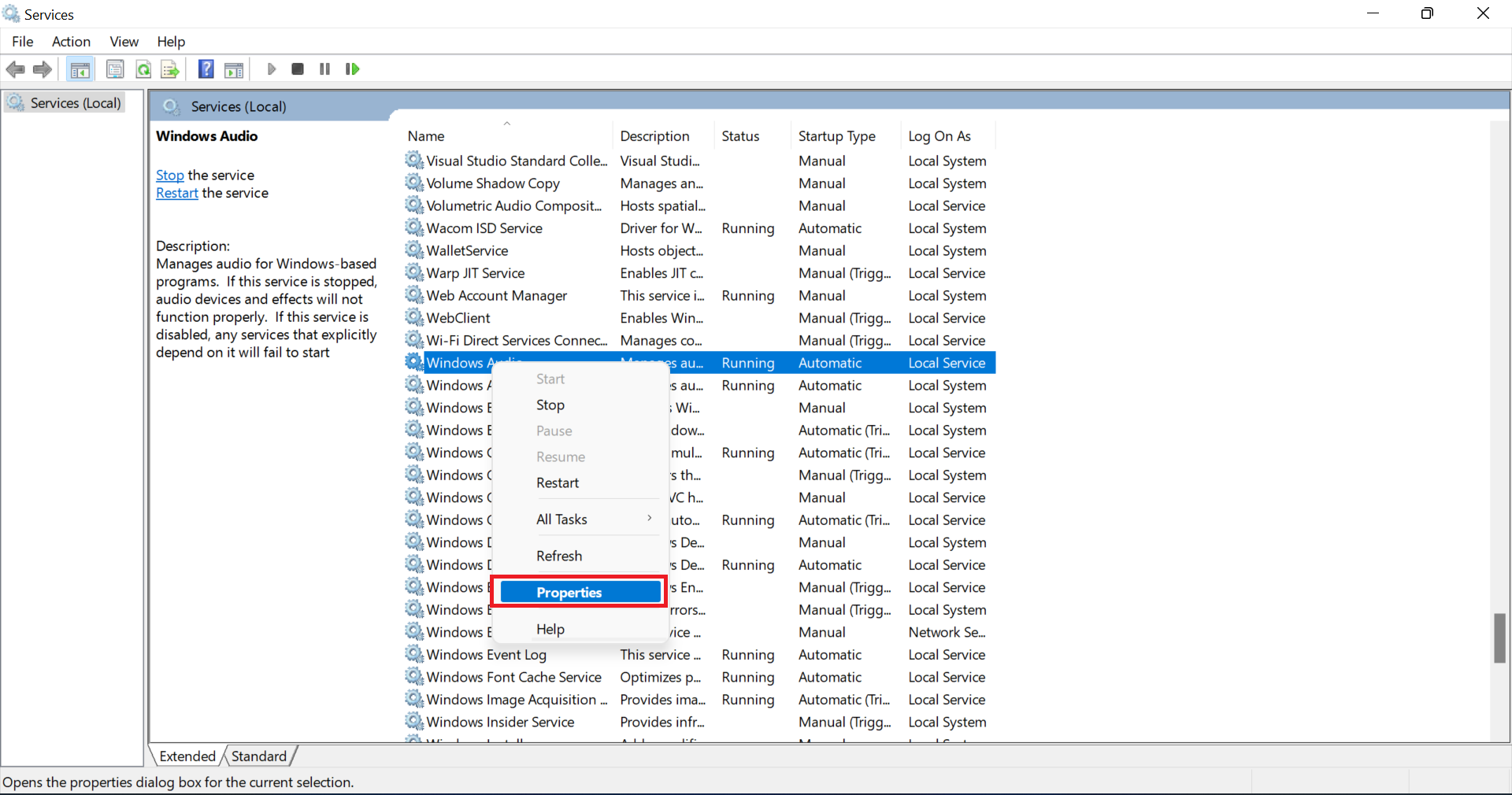Sort services by the Name column header
The height and width of the screenshot is (795, 1512).
426,136
